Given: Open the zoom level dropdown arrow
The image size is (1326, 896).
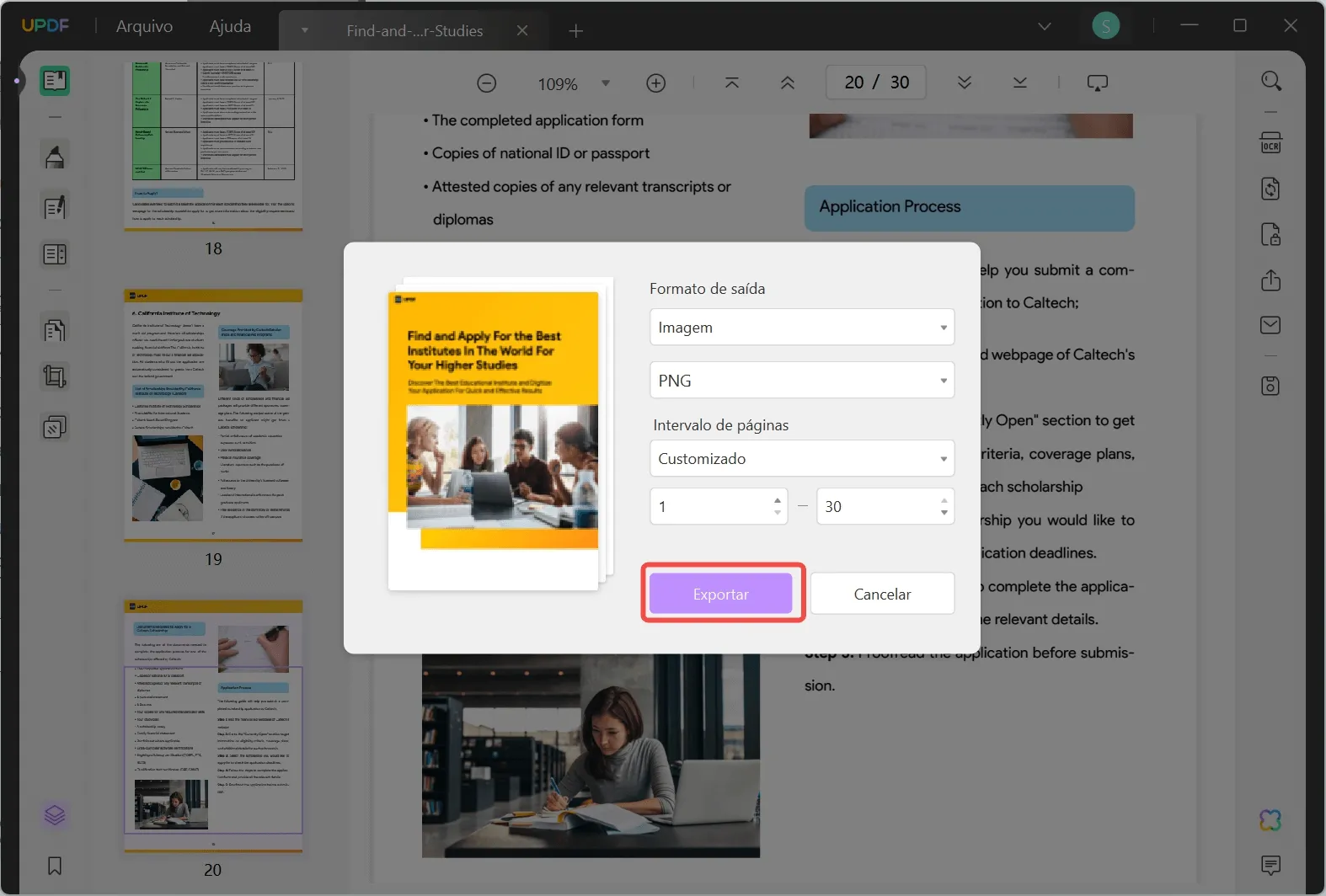Looking at the screenshot, I should tap(606, 83).
